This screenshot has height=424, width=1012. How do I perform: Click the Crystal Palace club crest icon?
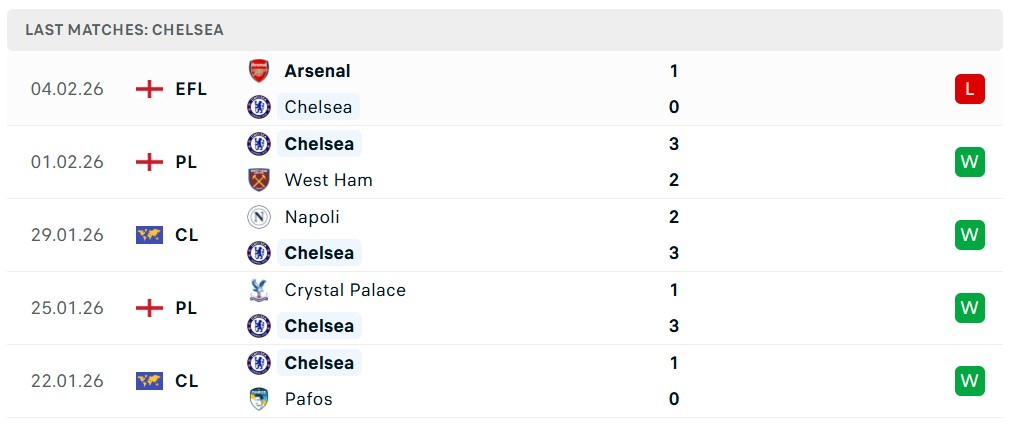[x=259, y=290]
